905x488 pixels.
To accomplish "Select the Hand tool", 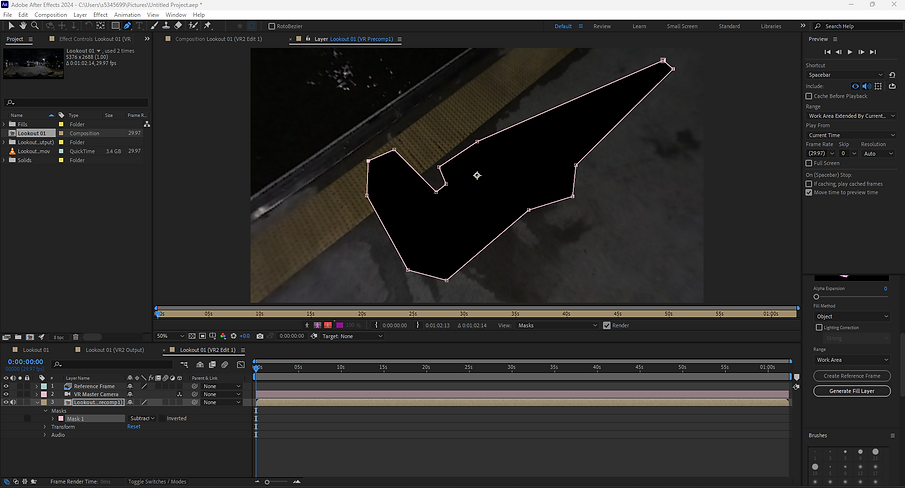I will tap(23, 25).
